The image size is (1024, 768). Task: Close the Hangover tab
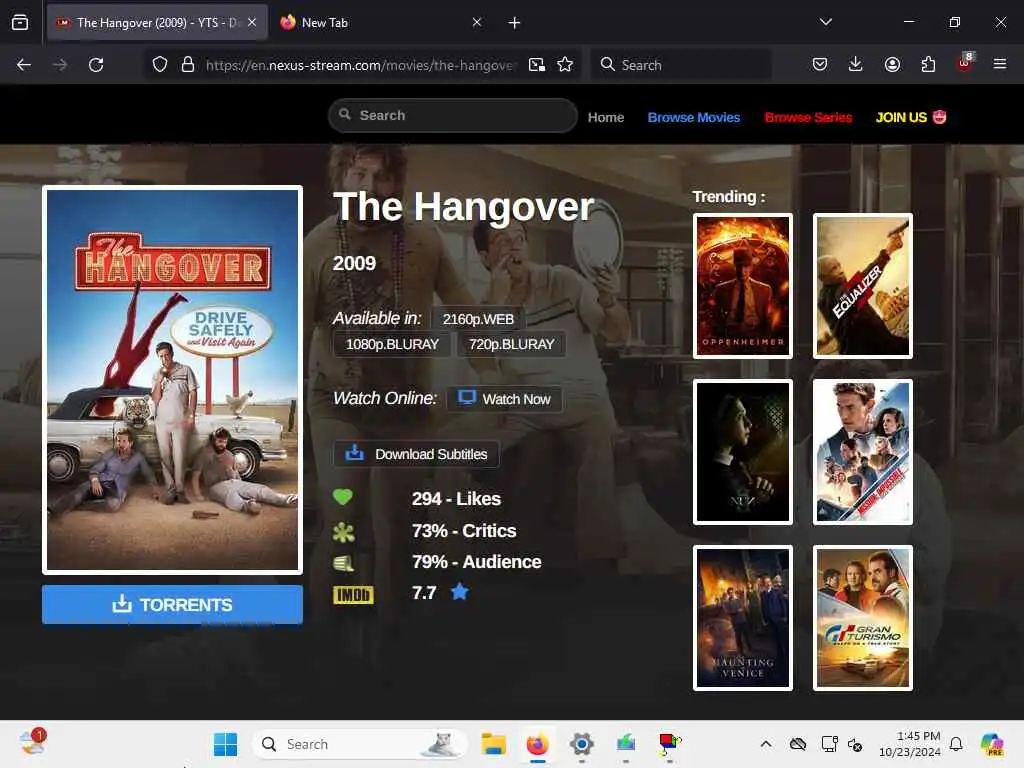click(x=252, y=22)
